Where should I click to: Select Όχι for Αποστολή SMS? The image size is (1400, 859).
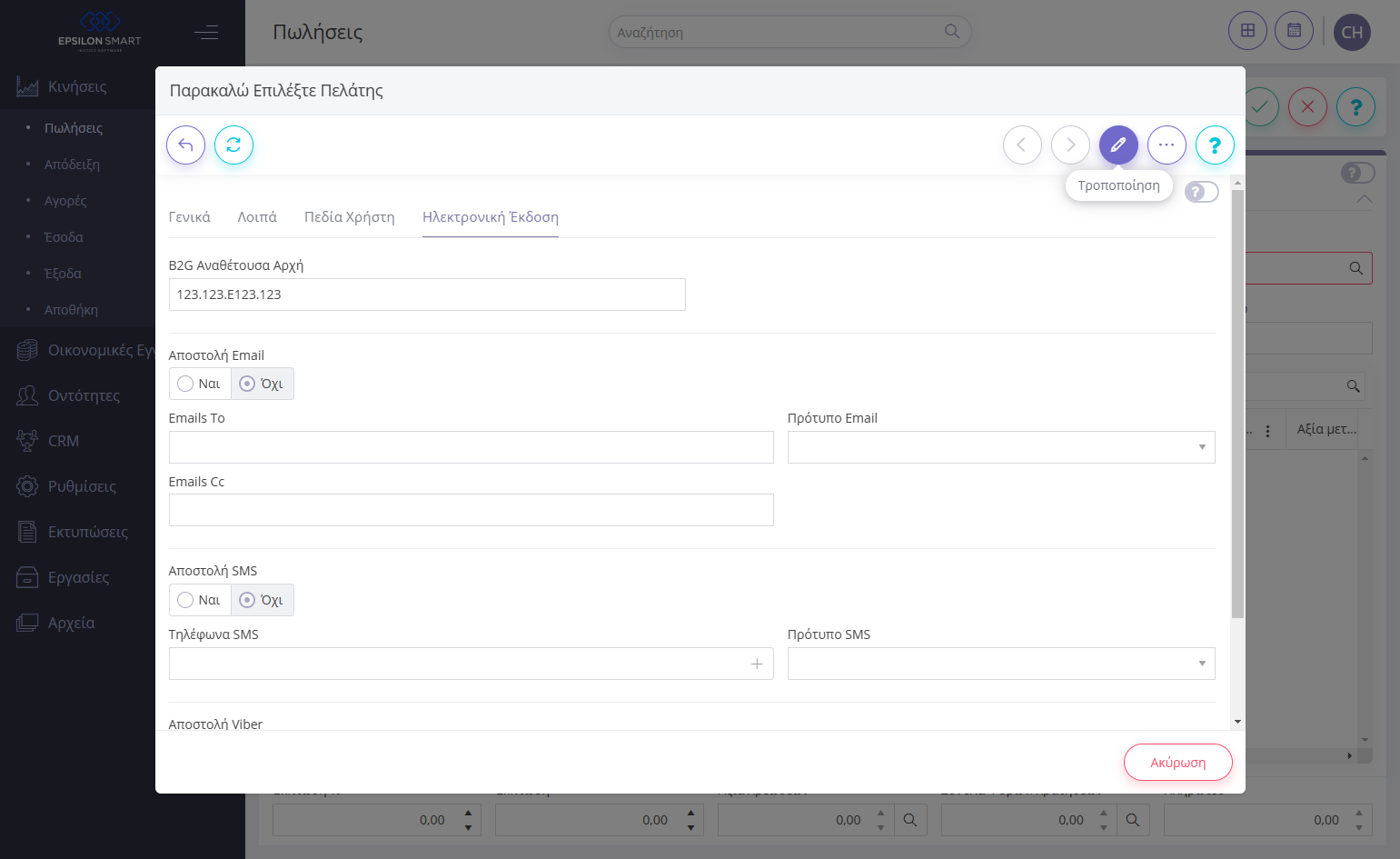[262, 600]
